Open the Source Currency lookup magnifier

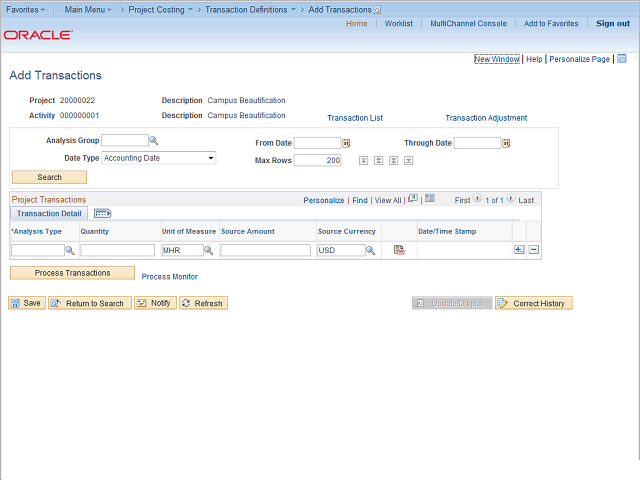click(371, 250)
